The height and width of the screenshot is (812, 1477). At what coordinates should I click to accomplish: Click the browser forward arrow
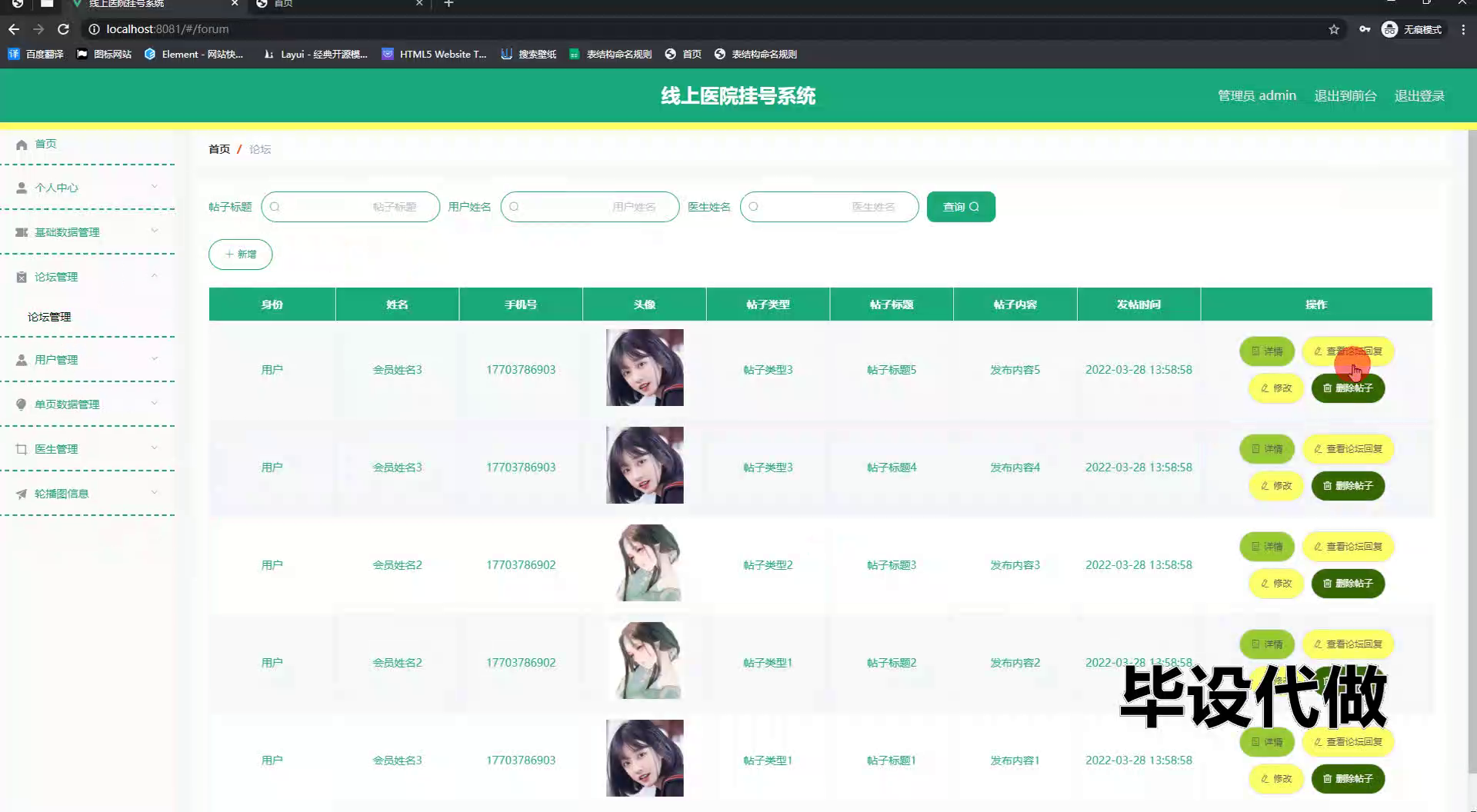click(38, 29)
